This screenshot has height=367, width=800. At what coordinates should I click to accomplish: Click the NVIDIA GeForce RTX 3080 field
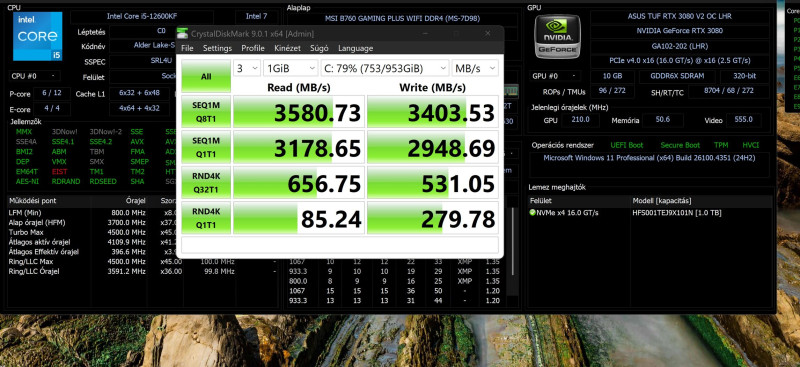pyautogui.click(x=680, y=31)
